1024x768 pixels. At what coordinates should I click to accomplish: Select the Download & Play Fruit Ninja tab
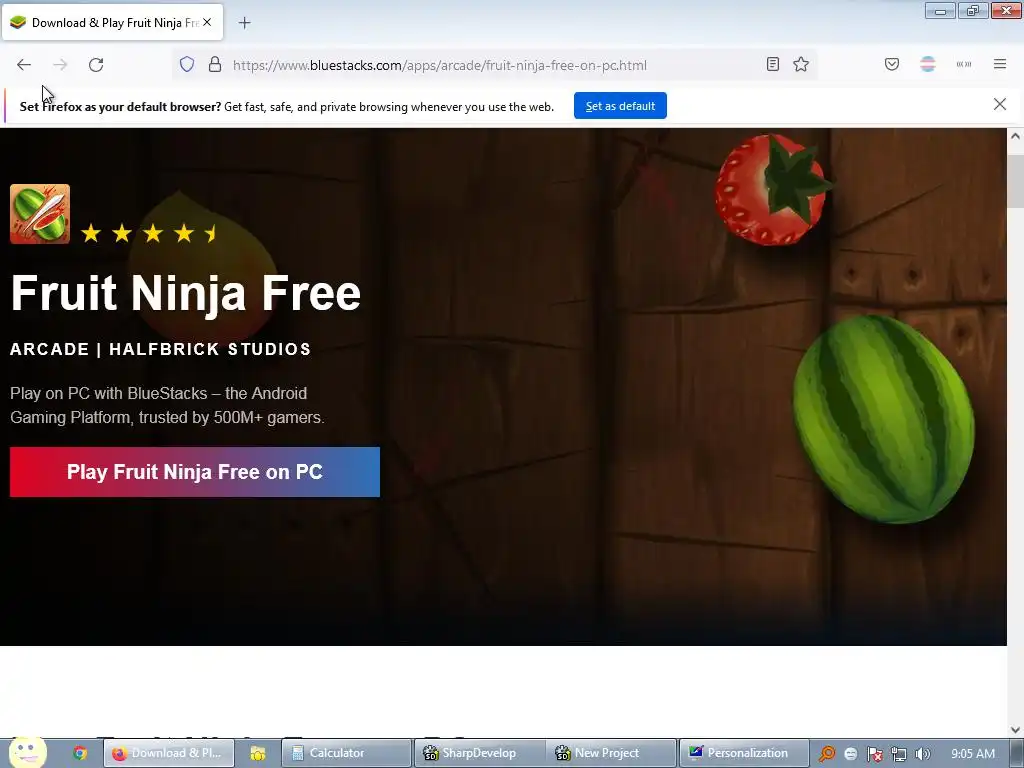tap(113, 22)
